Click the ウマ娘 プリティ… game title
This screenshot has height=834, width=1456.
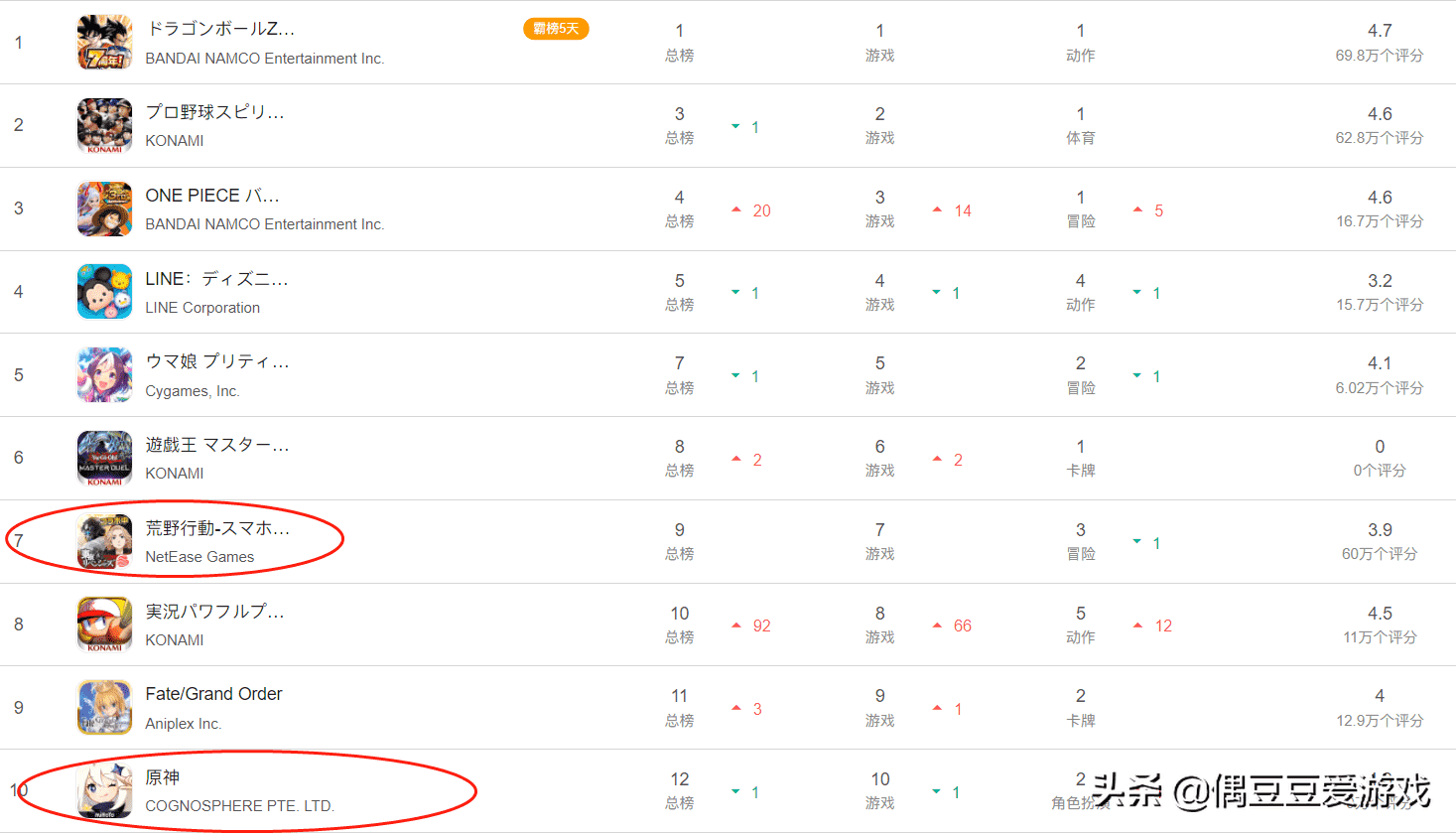click(x=217, y=361)
